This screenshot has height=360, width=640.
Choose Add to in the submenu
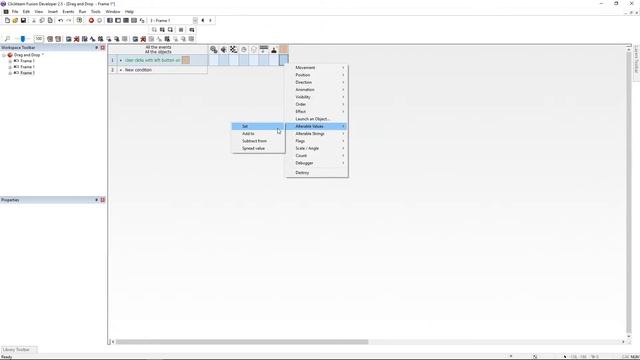pyautogui.click(x=258, y=133)
